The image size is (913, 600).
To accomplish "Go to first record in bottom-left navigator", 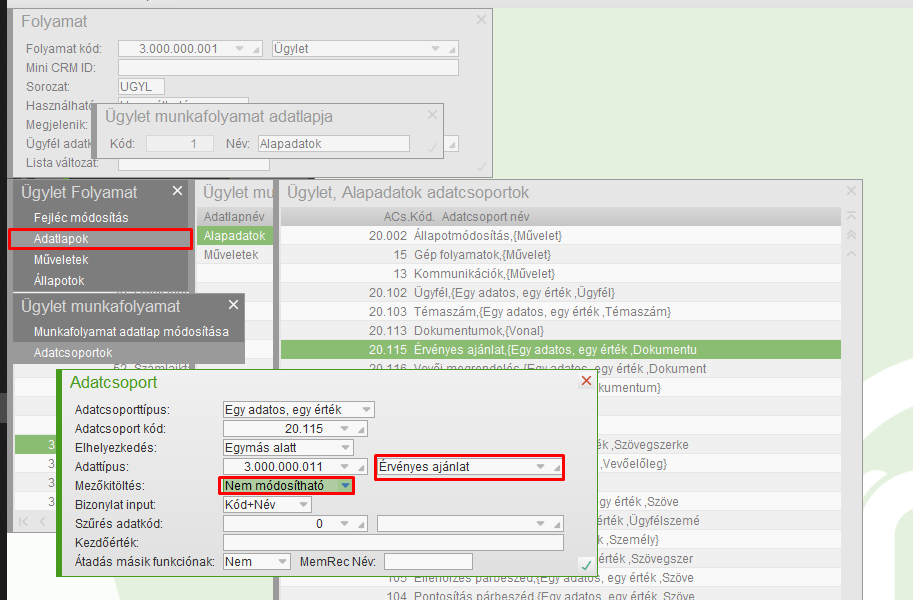I will 23,521.
